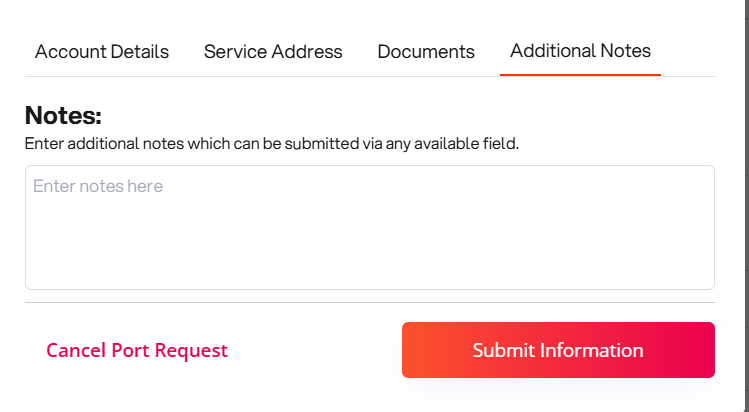
Task: Focus the "Enter notes here" placeholder
Action: (x=98, y=186)
